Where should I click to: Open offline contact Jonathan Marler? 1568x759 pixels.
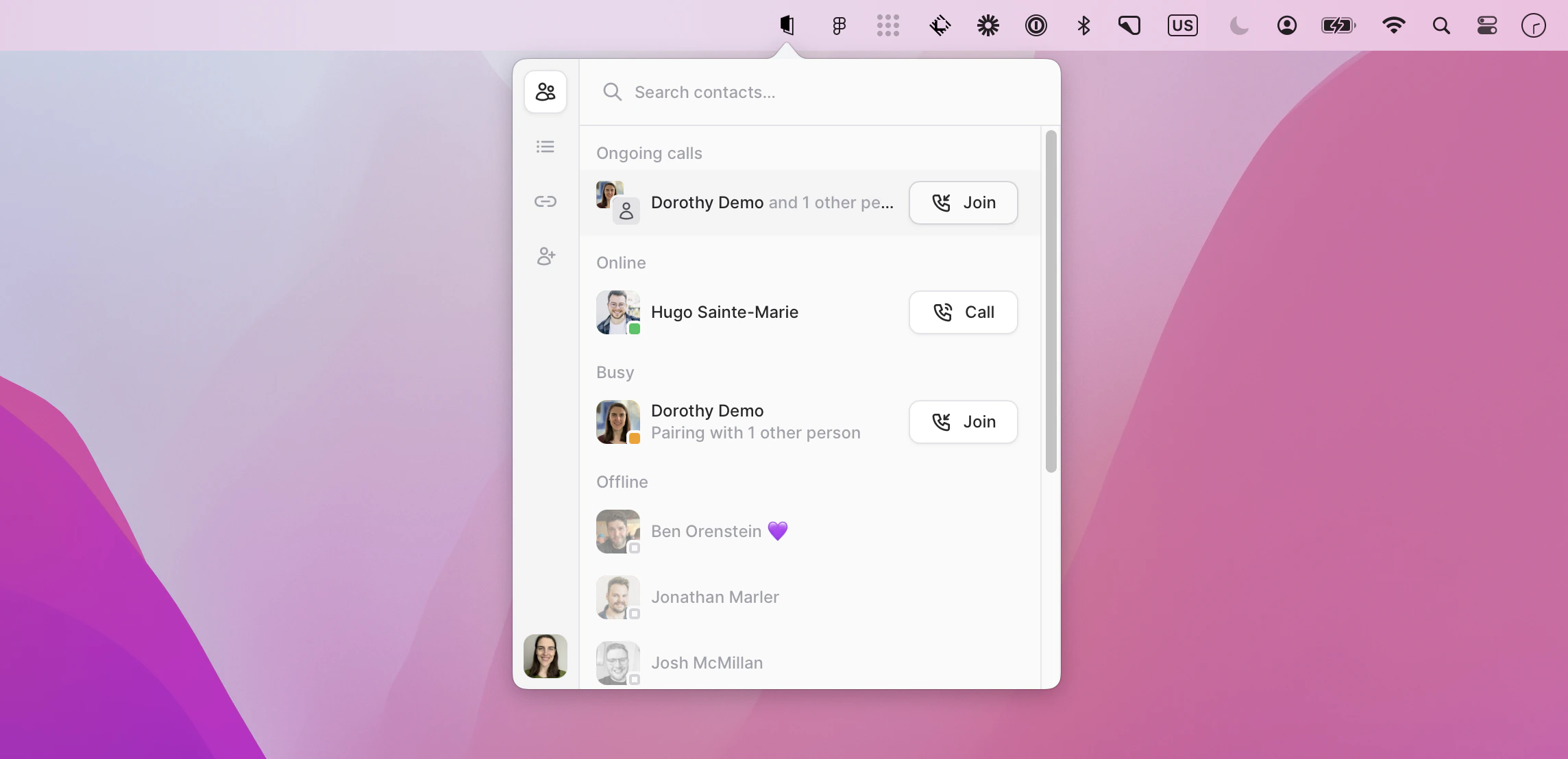click(810, 597)
